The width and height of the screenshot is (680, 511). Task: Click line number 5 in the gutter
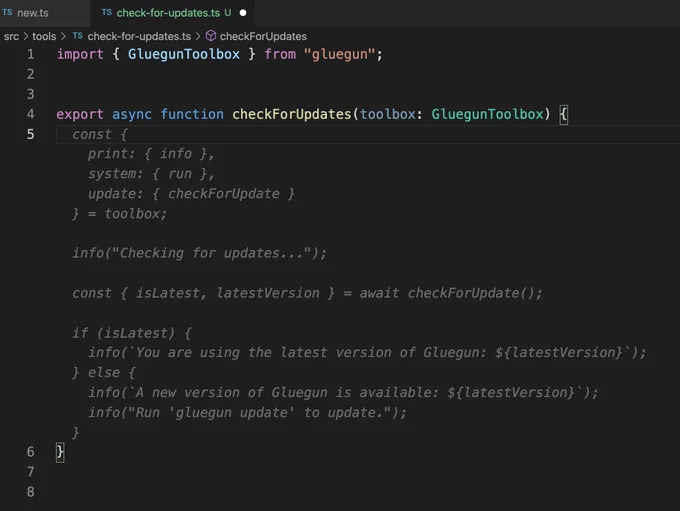[x=30, y=134]
